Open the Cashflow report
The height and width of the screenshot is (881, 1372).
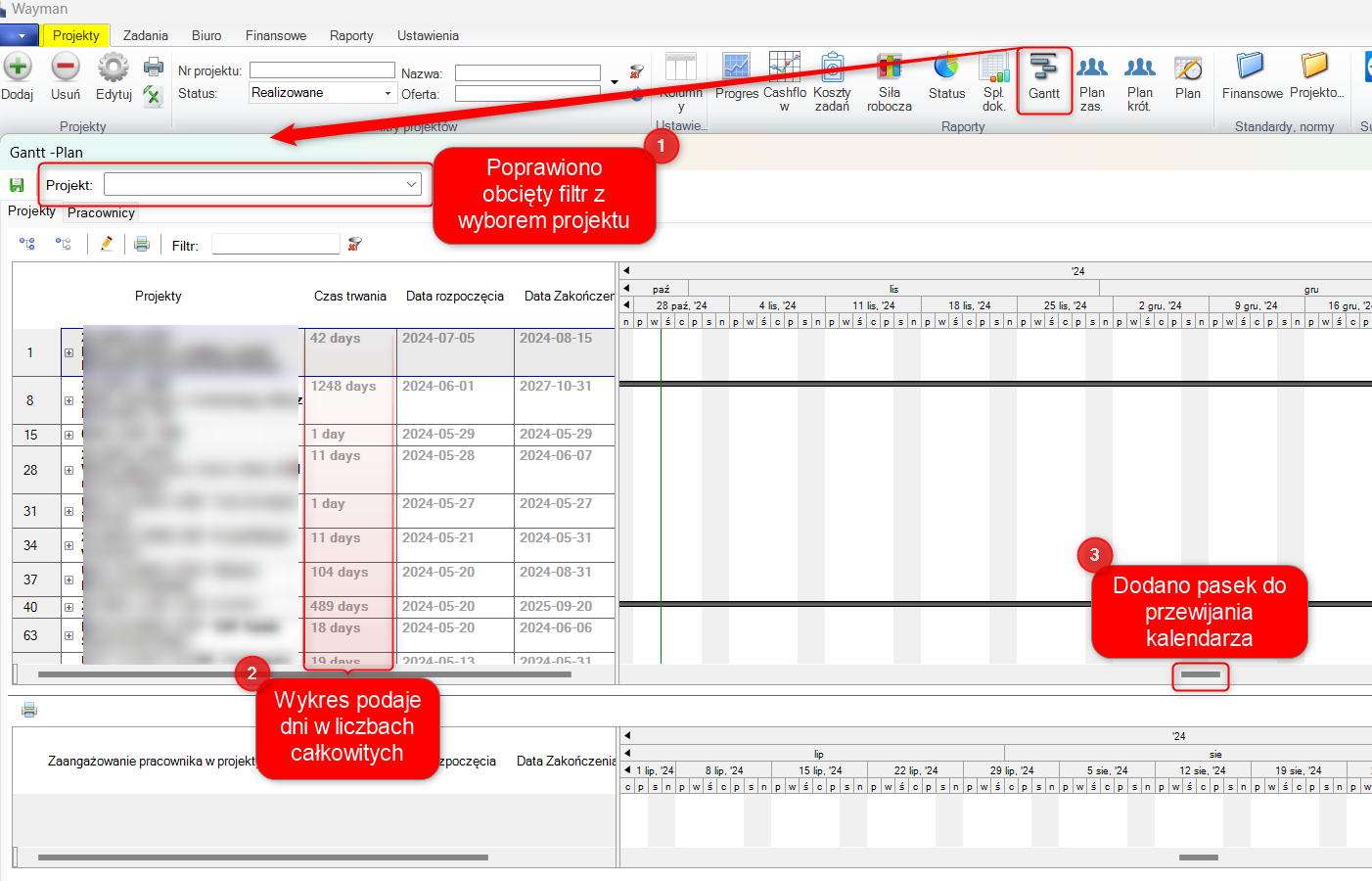pos(785,67)
